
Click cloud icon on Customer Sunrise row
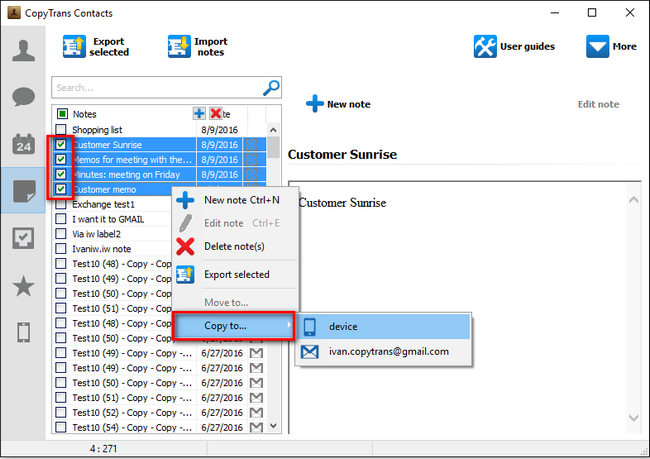[x=251, y=145]
